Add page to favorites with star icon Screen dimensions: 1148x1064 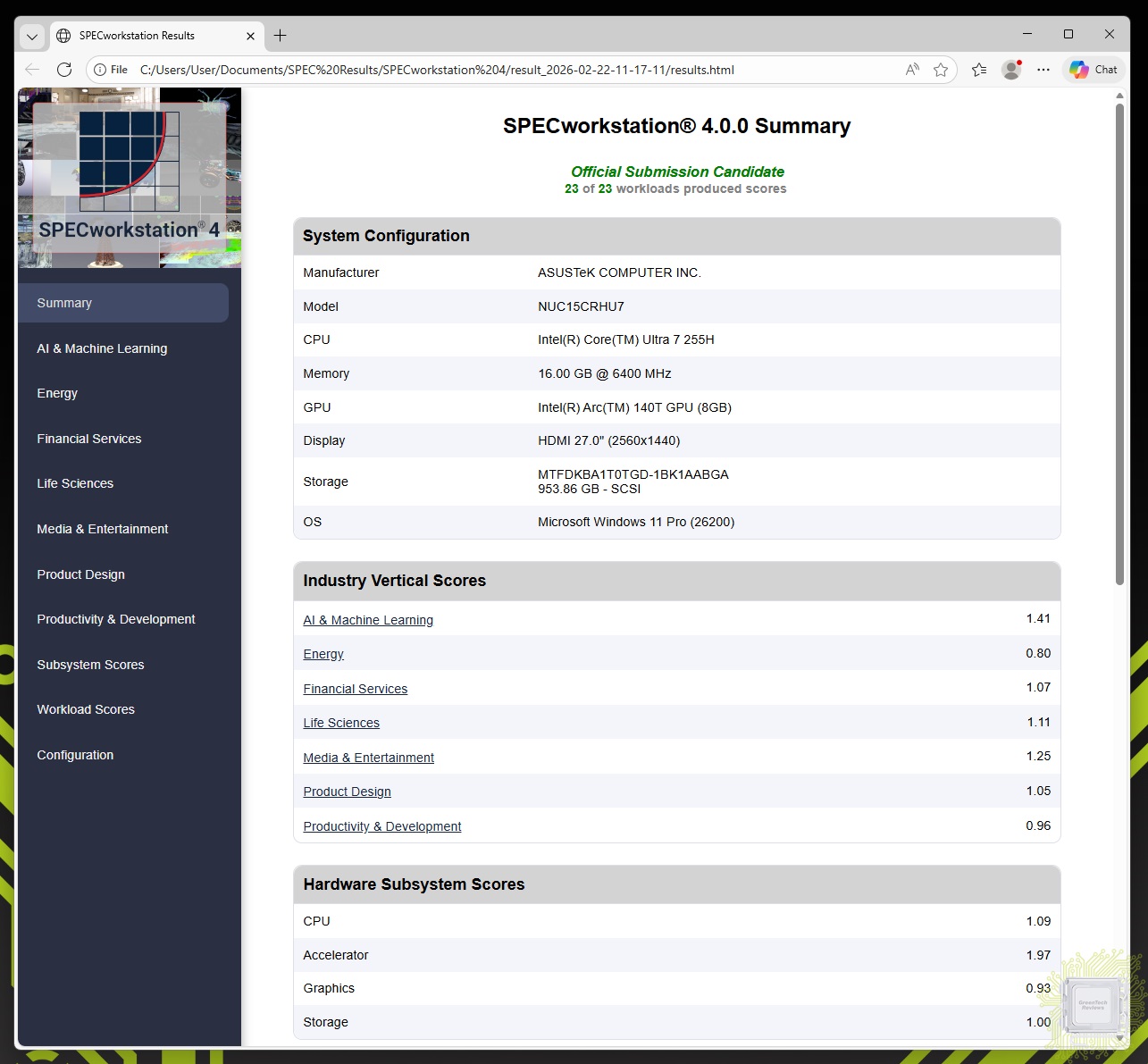[x=941, y=70]
